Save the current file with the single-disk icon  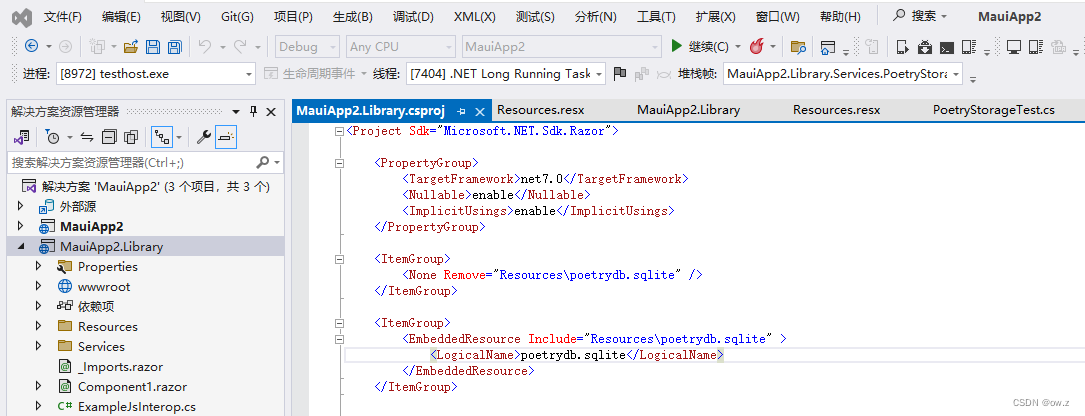[x=153, y=46]
